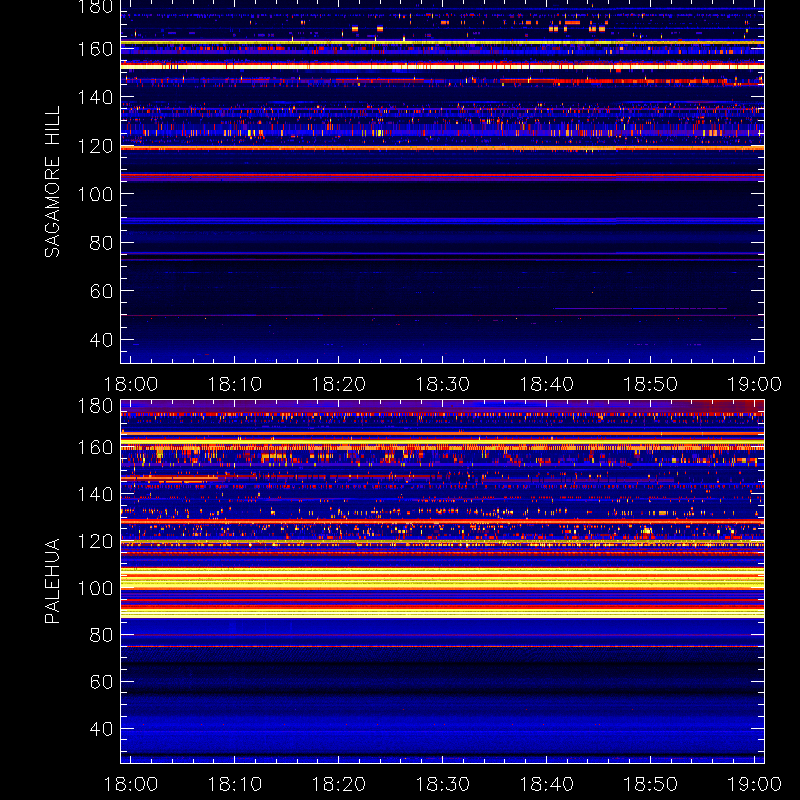Pick the 18:50 time label under Sagamore Hill plot
The width and height of the screenshot is (800, 800).
coord(650,384)
